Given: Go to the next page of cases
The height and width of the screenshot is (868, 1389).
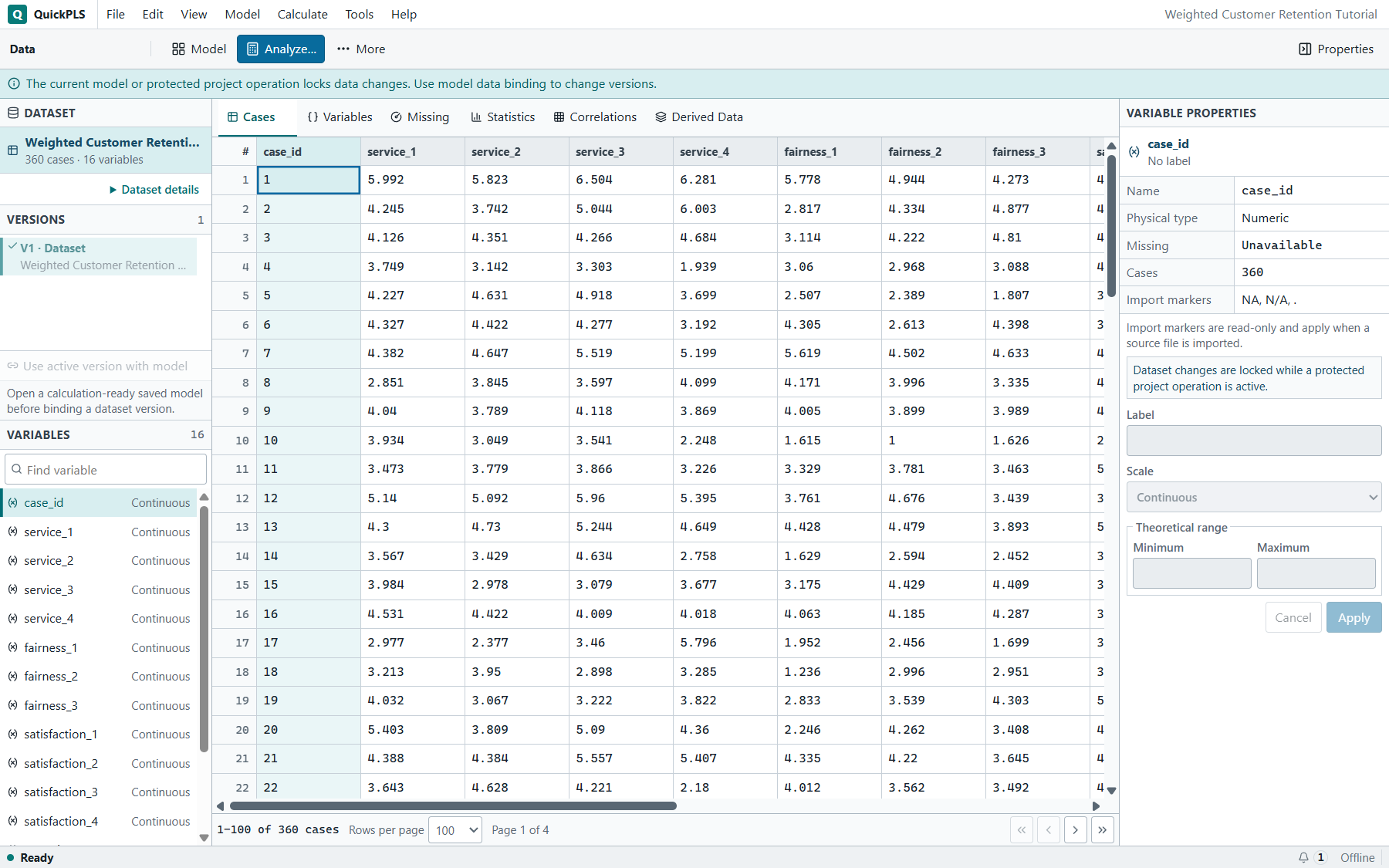Looking at the screenshot, I should click(1076, 830).
